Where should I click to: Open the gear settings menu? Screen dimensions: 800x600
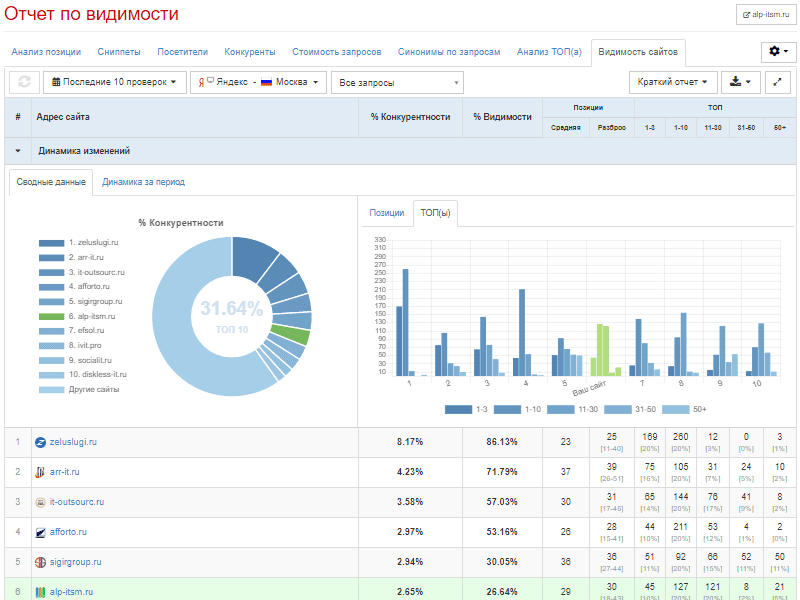click(778, 52)
